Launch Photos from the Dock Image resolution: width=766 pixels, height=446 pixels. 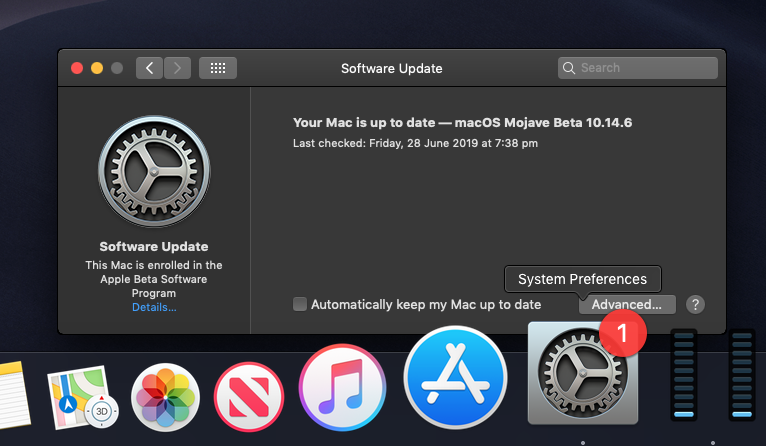pyautogui.click(x=166, y=397)
